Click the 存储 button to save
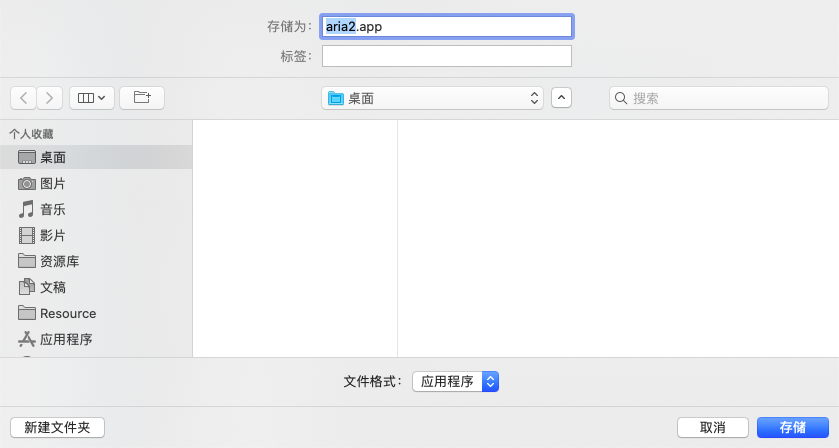The height and width of the screenshot is (448, 839). pyautogui.click(x=792, y=427)
